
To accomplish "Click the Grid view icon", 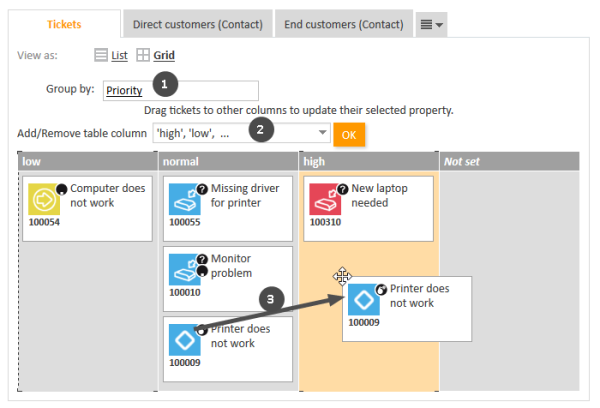I will click(x=143, y=56).
